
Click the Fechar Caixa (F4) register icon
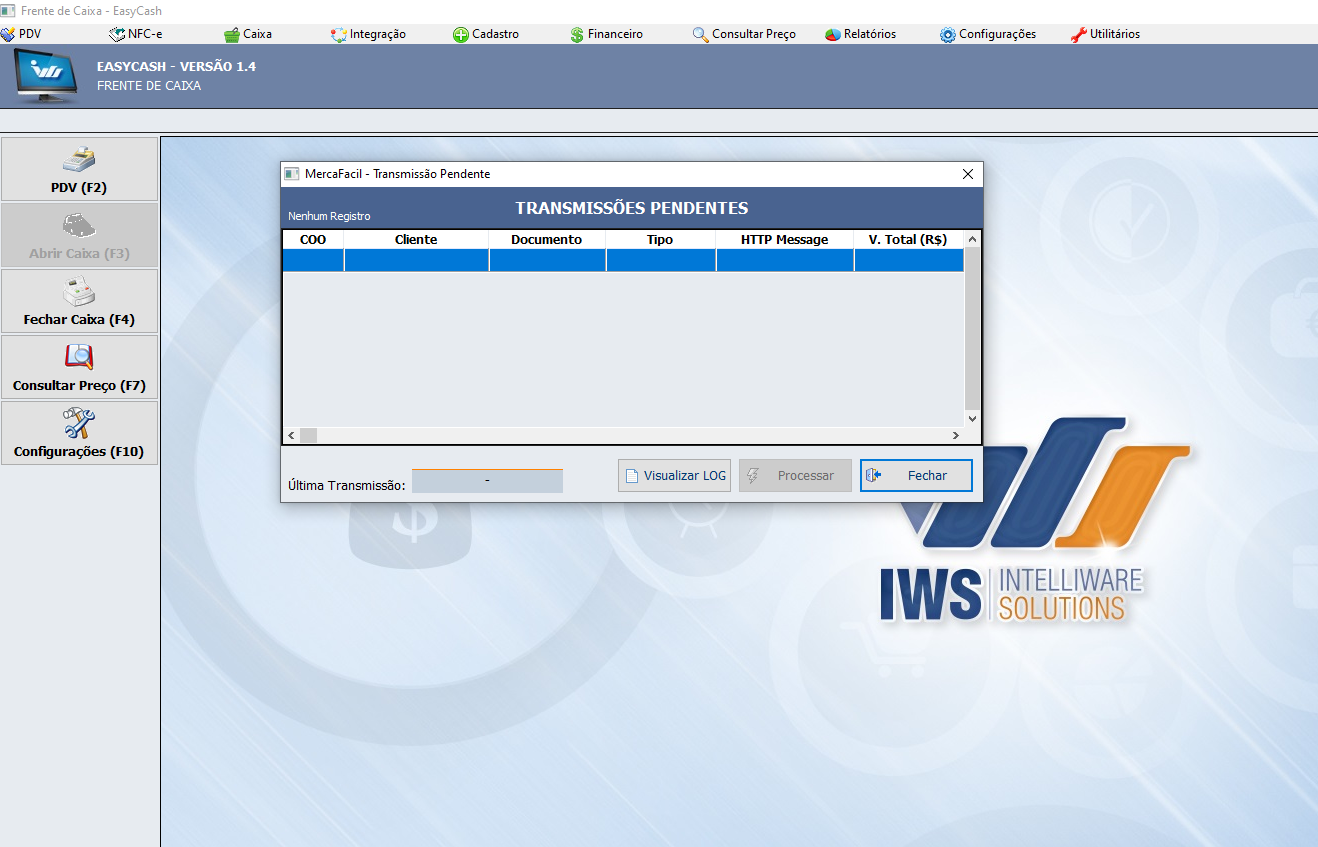click(x=79, y=292)
